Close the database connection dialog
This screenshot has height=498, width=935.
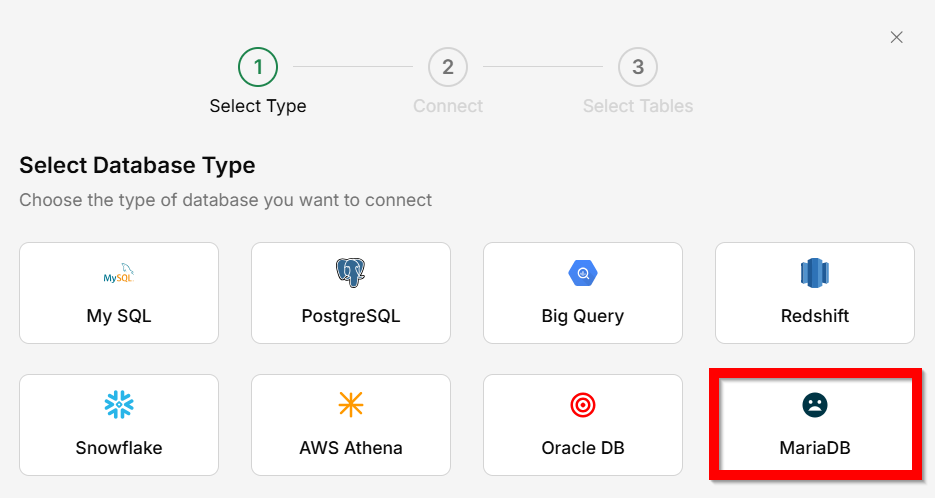(x=896, y=37)
